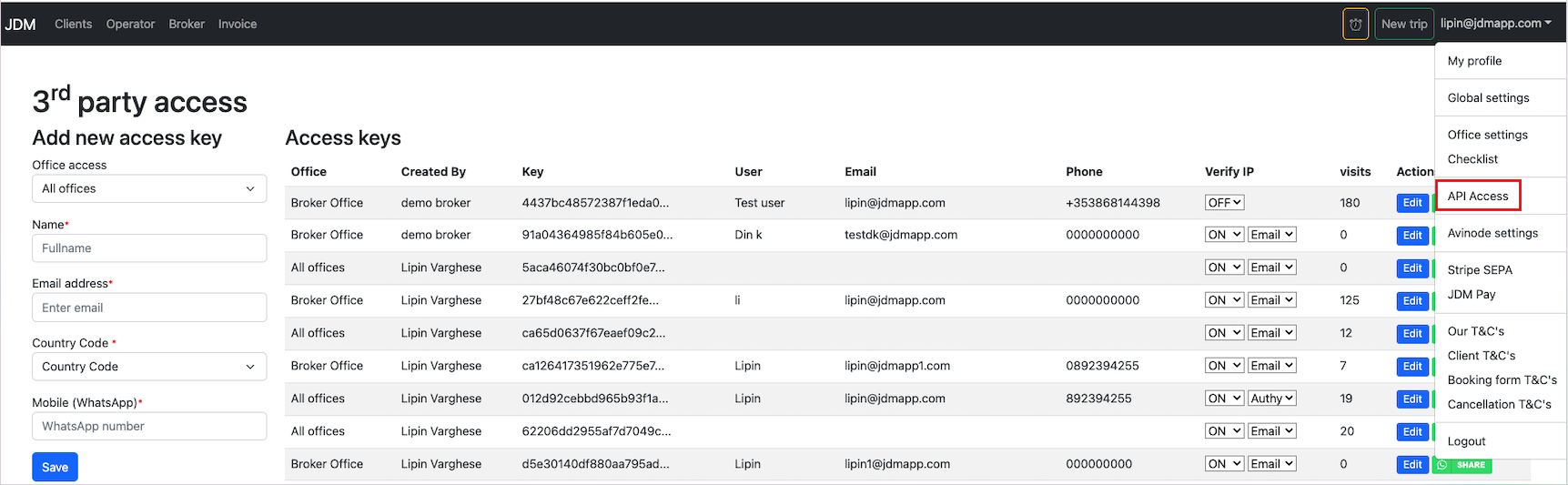The width and height of the screenshot is (1568, 485).
Task: Focus the WhatsApp number field
Action: [x=149, y=427]
